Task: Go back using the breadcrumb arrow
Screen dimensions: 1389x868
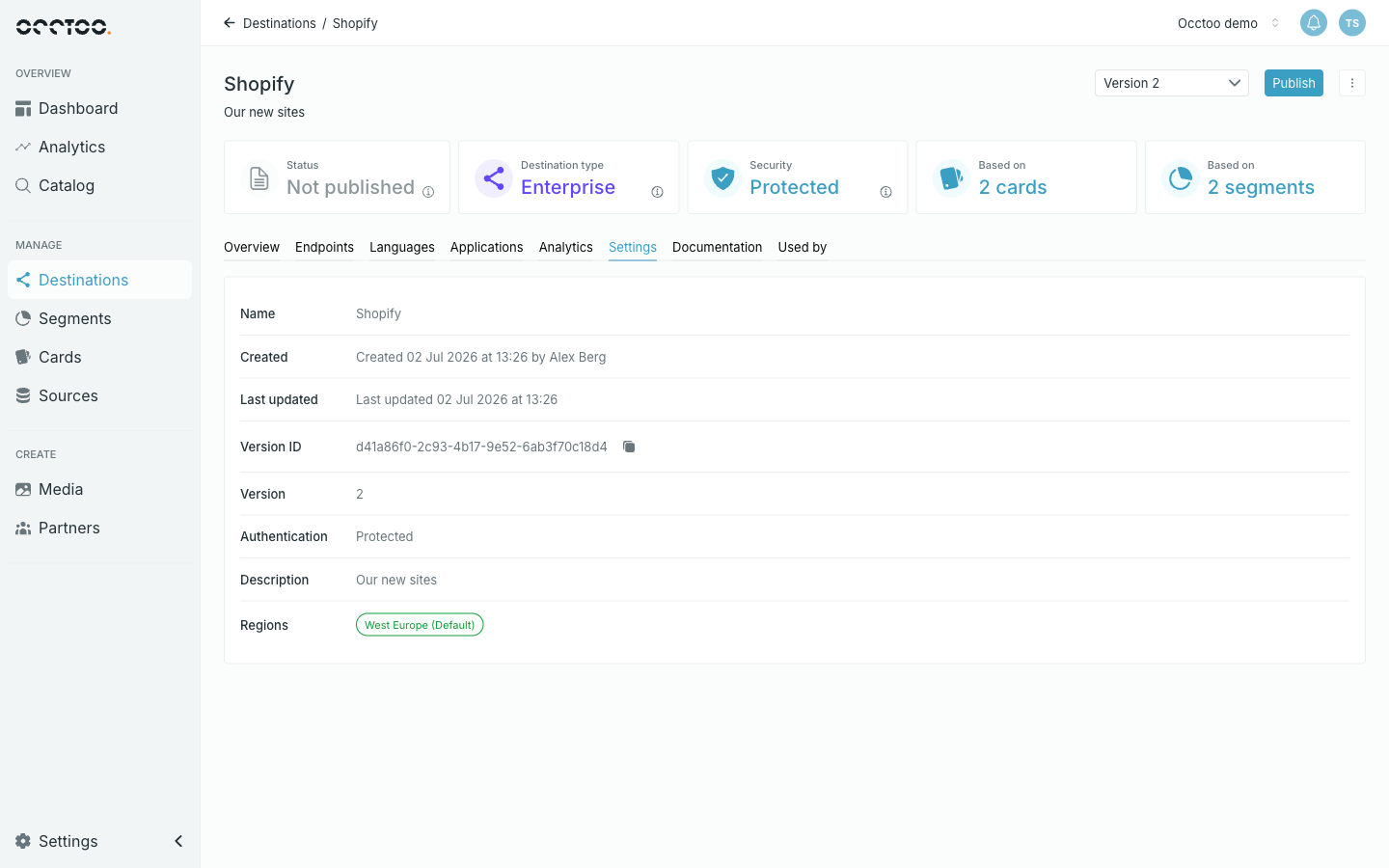Action: (x=230, y=23)
